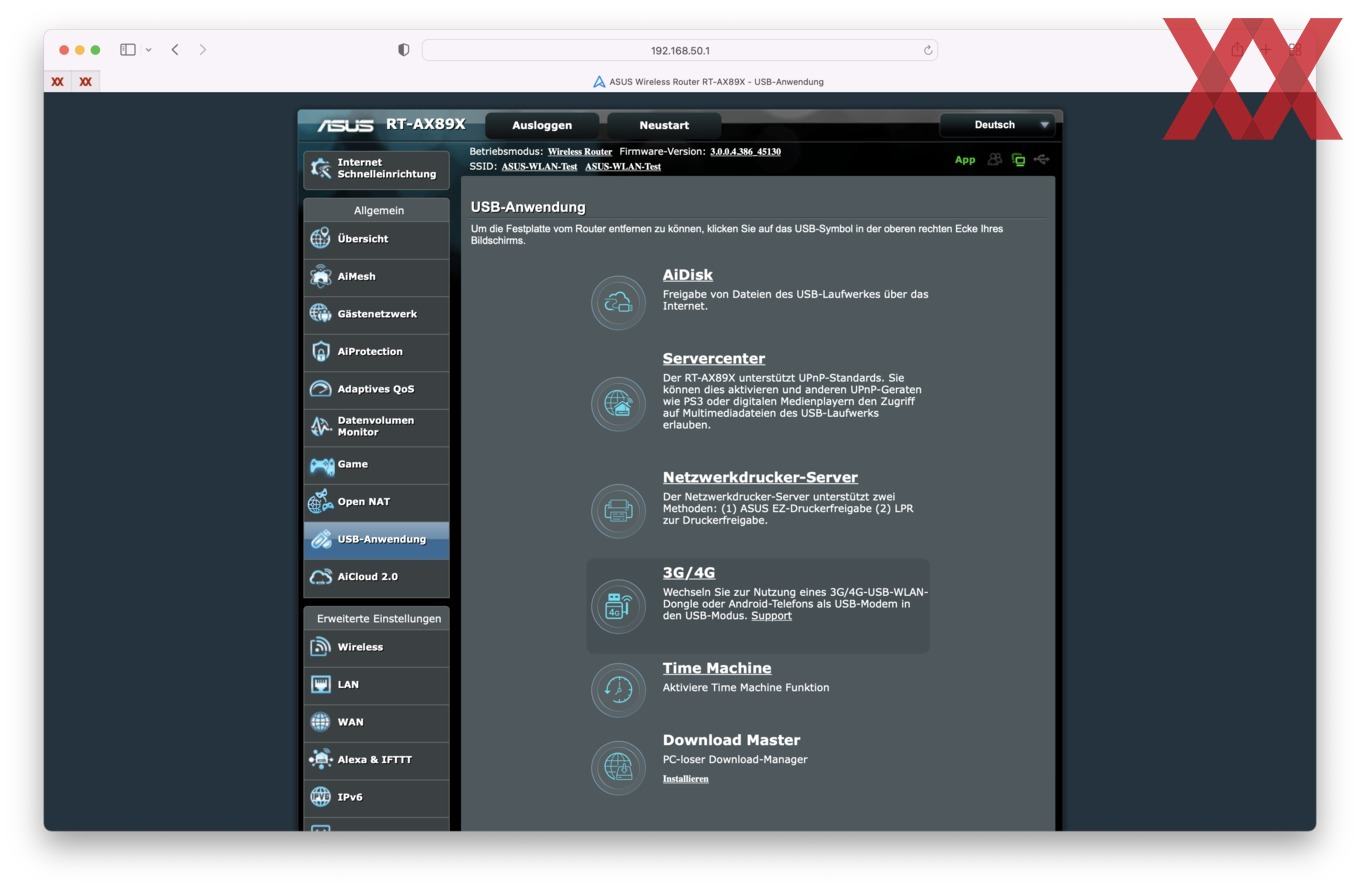Open WAN settings in sidebar
The image size is (1360, 889).
[x=376, y=722]
